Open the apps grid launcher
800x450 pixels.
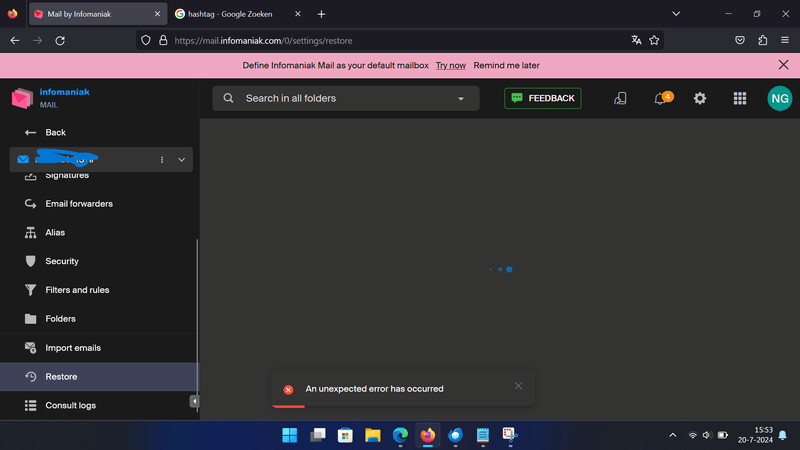(x=740, y=98)
